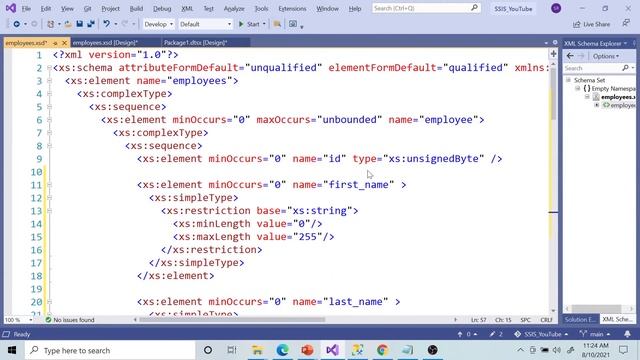Collapse the code fold on line 3
This screenshot has height=360, width=640.
(49, 81)
